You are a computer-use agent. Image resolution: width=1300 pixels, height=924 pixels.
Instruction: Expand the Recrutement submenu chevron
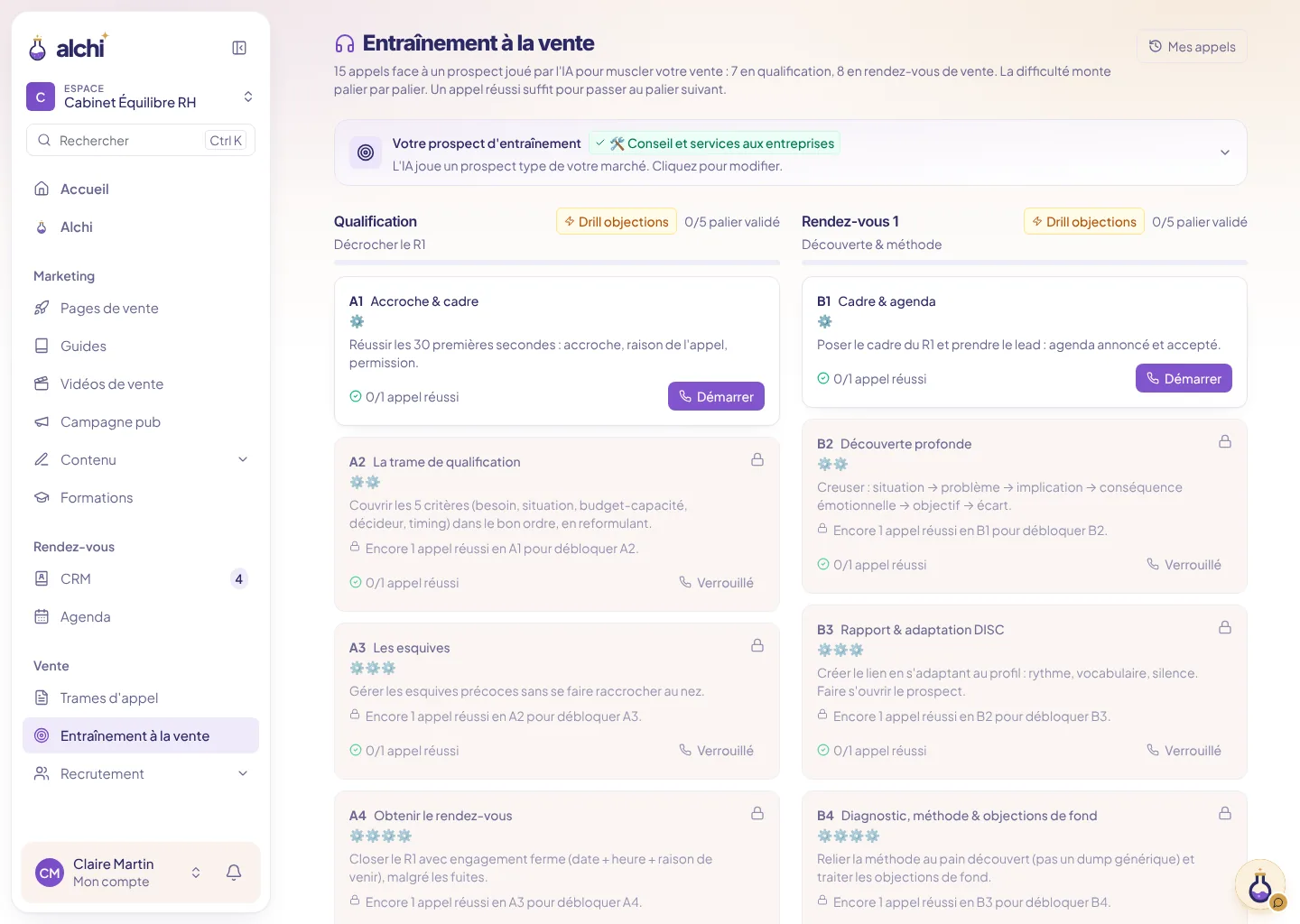[243, 774]
